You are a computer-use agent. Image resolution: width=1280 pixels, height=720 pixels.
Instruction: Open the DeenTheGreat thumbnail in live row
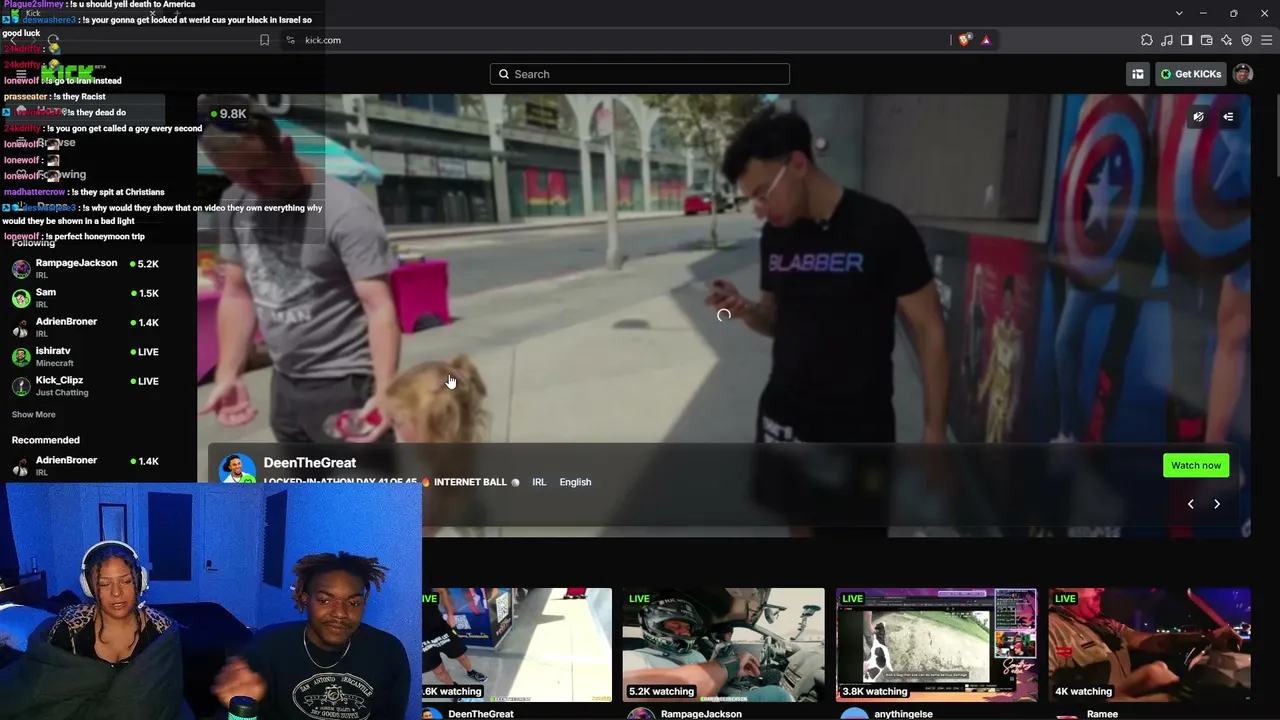point(517,645)
